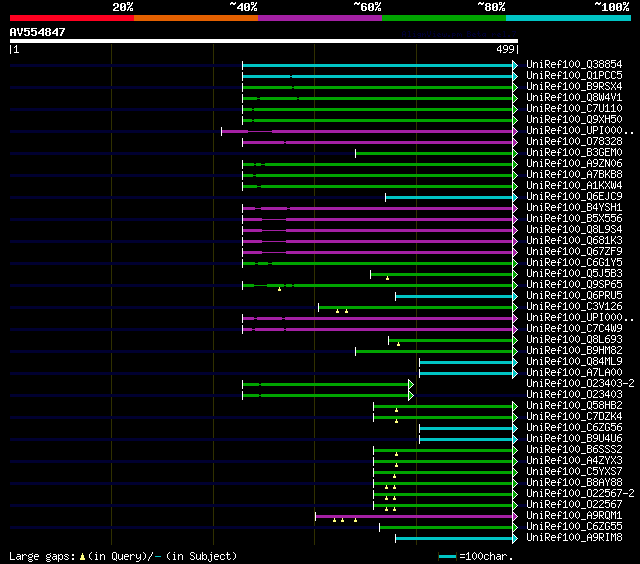Screen dimensions: 640x564
Task: Click the query end position 499
Action: coord(505,49)
